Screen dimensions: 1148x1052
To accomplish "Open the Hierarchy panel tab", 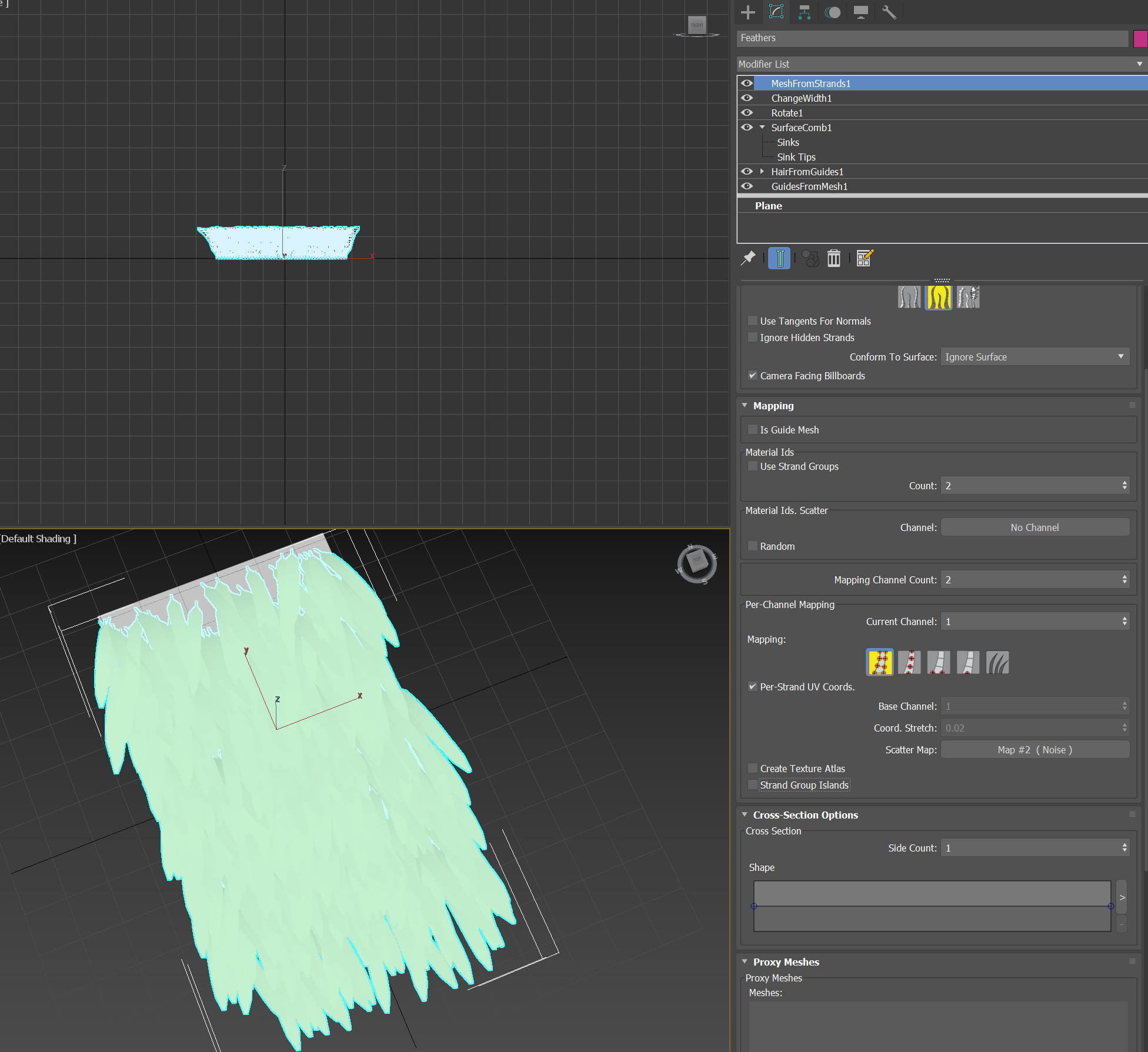I will click(804, 12).
